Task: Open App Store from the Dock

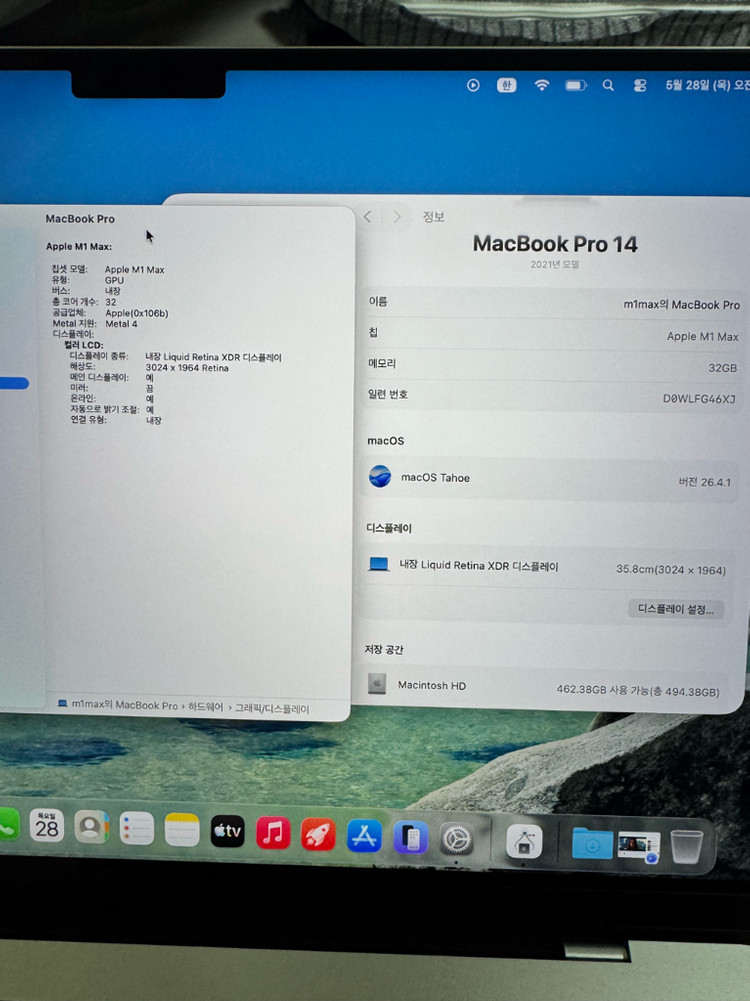Action: (x=364, y=836)
